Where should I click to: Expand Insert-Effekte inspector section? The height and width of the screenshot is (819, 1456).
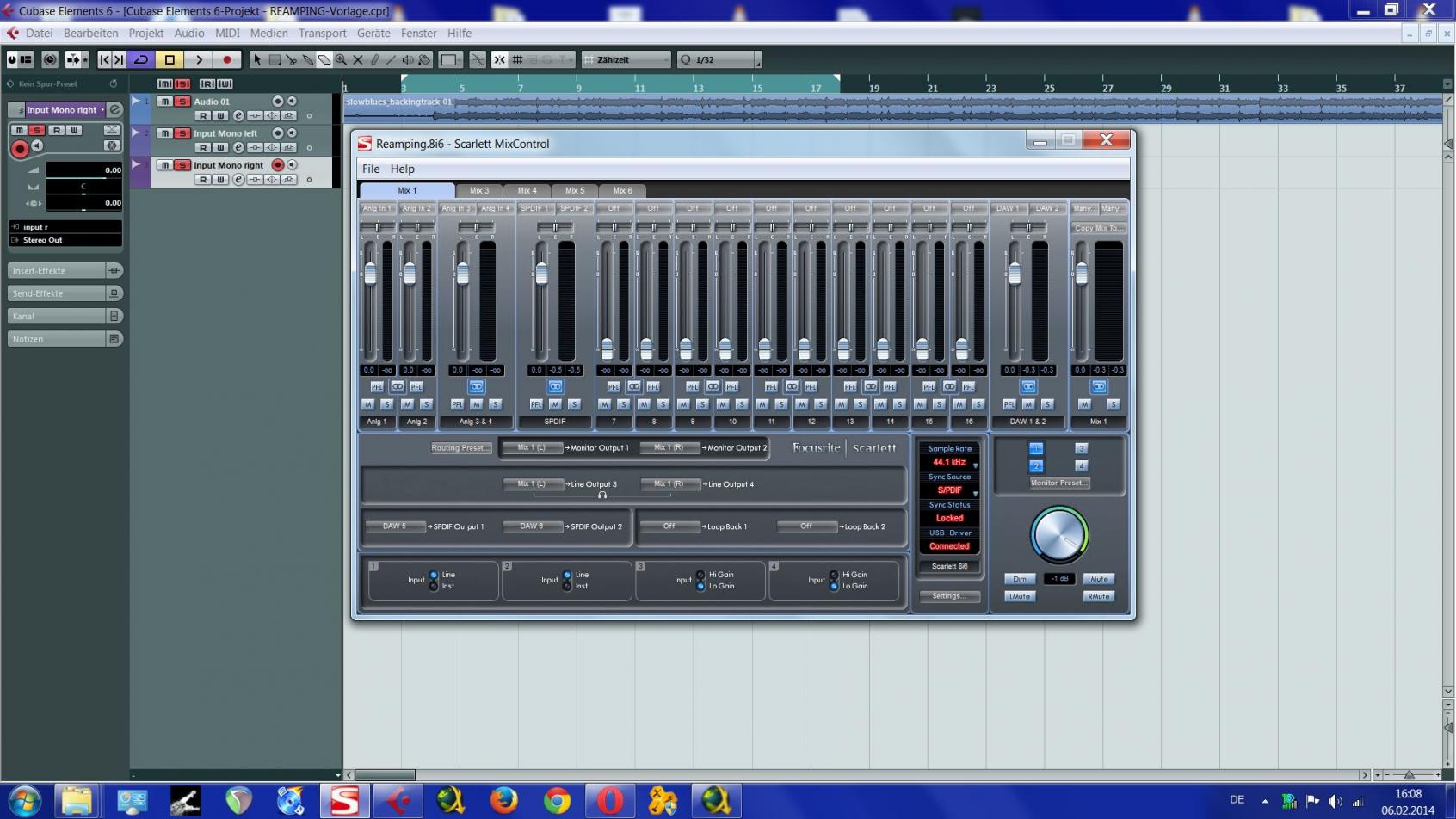click(x=65, y=270)
